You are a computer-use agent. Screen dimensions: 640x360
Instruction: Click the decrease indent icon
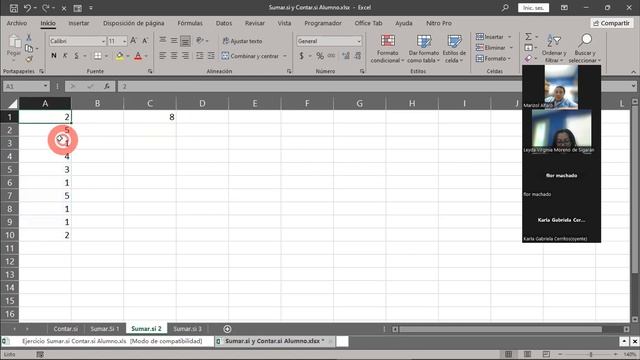point(200,56)
